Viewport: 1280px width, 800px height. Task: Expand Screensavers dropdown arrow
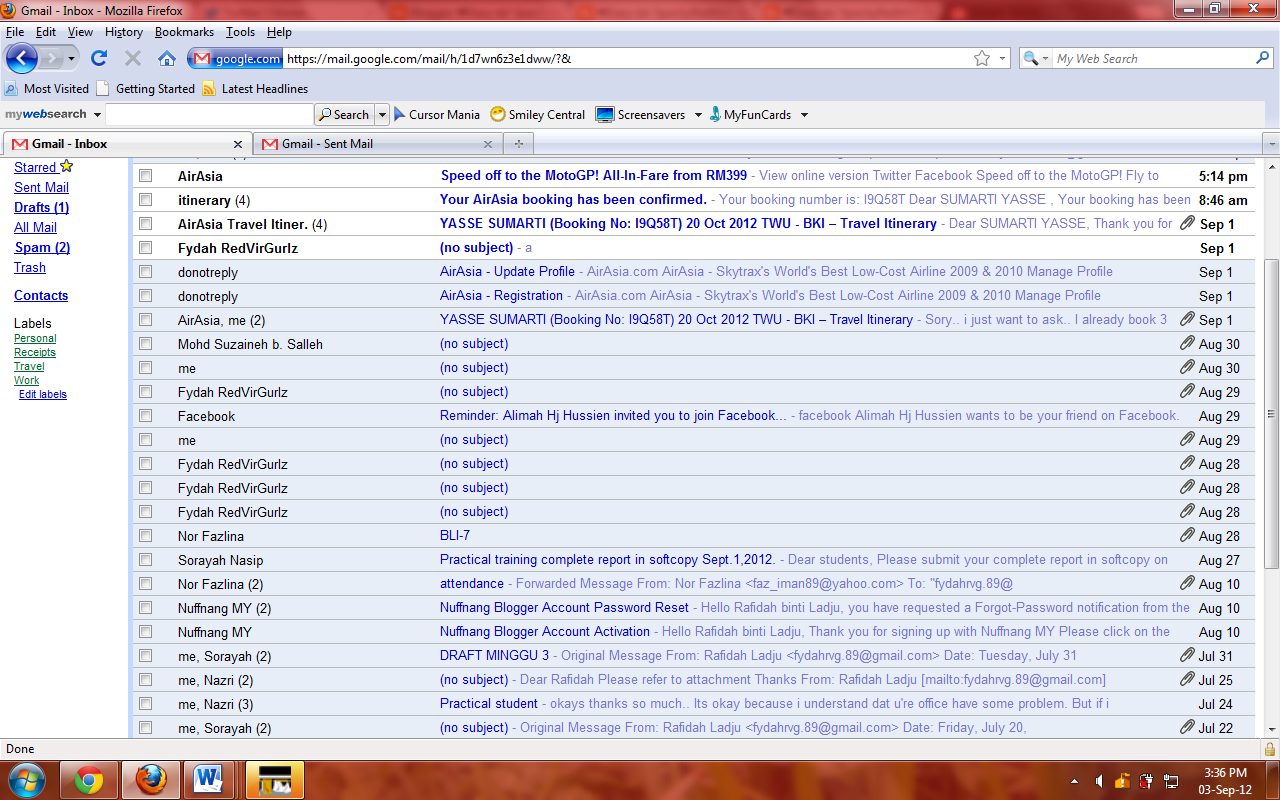click(698, 115)
